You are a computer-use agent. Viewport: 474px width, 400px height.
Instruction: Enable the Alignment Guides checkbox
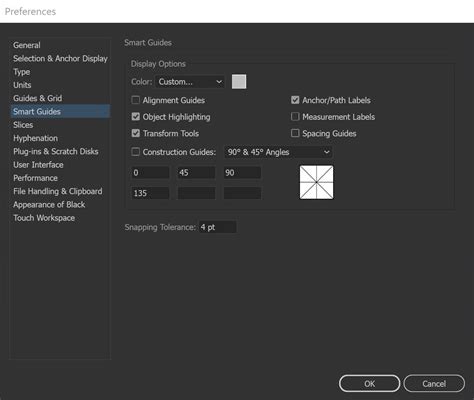pos(136,100)
